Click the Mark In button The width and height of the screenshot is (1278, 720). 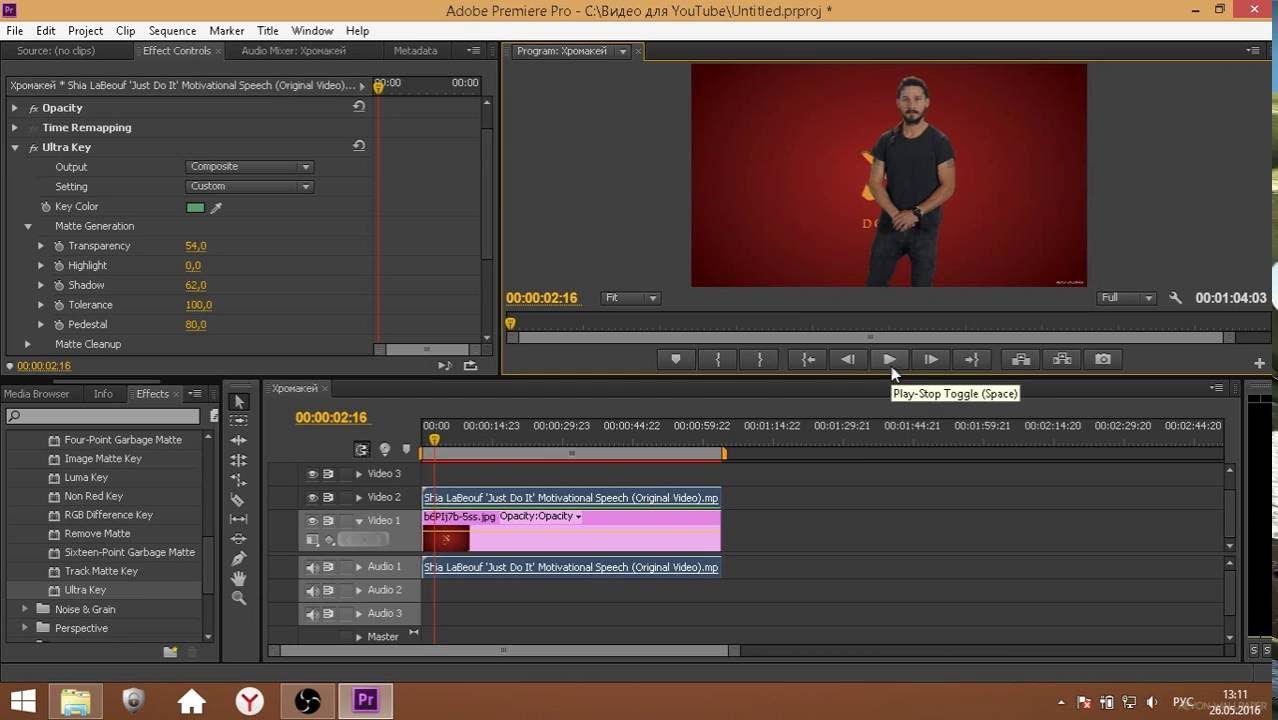coord(718,359)
